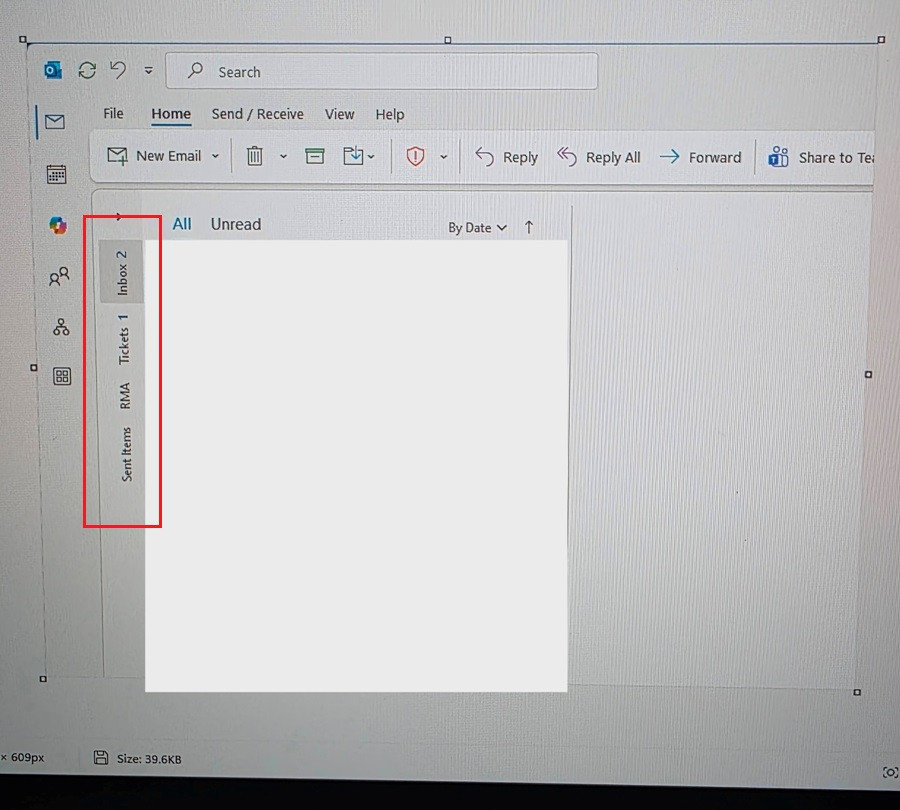This screenshot has width=900, height=810.
Task: Expand the Report options dropdown arrow
Action: tap(444, 157)
